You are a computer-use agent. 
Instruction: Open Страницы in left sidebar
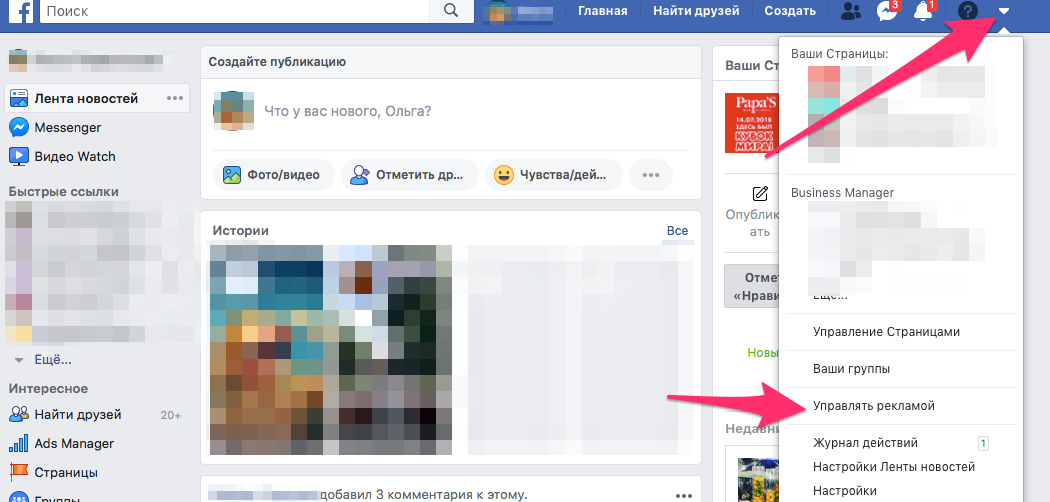click(54, 473)
